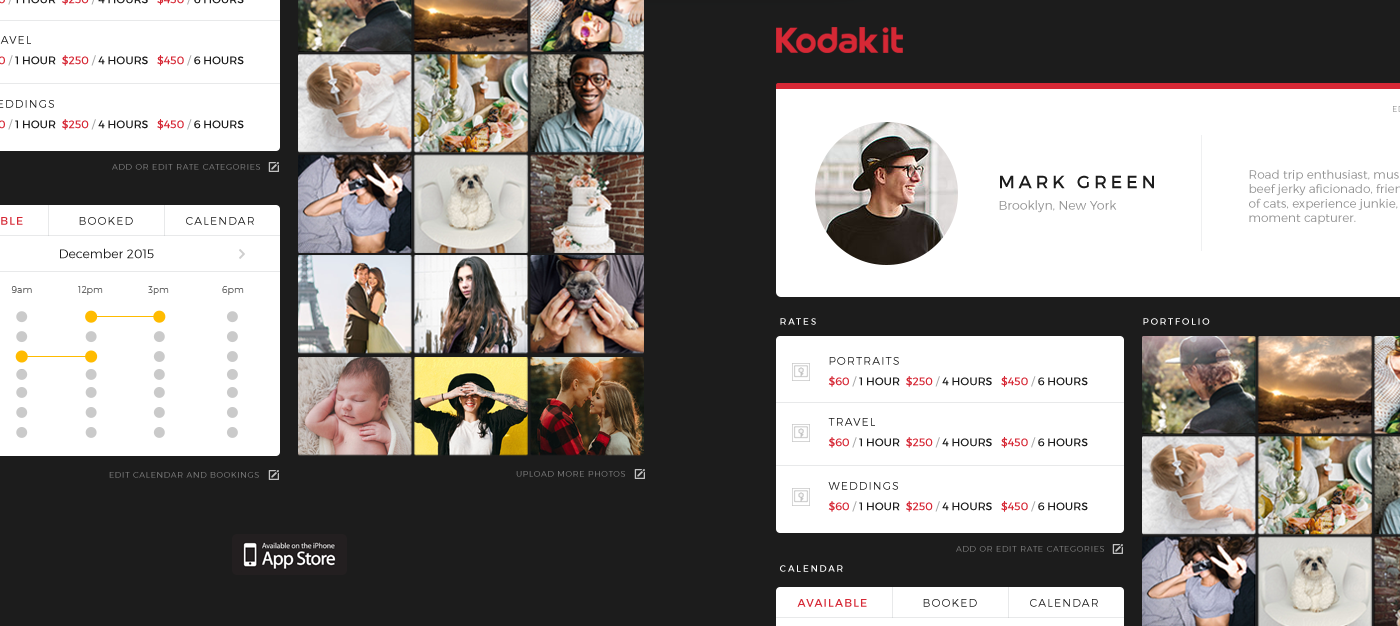Open the App Store download badge

coord(290,554)
